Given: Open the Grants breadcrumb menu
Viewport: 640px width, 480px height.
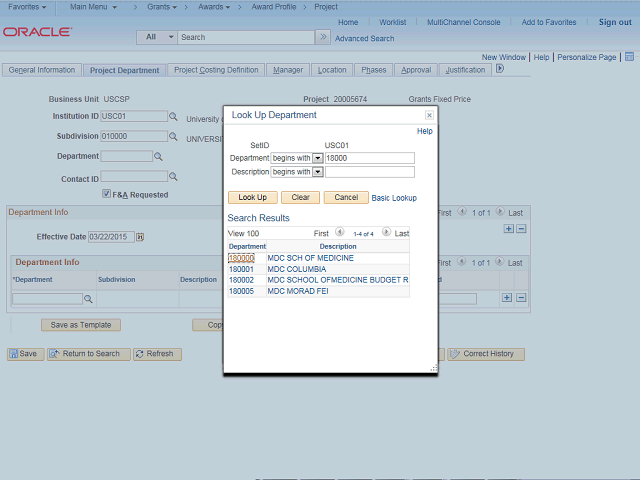Looking at the screenshot, I should coord(162,7).
